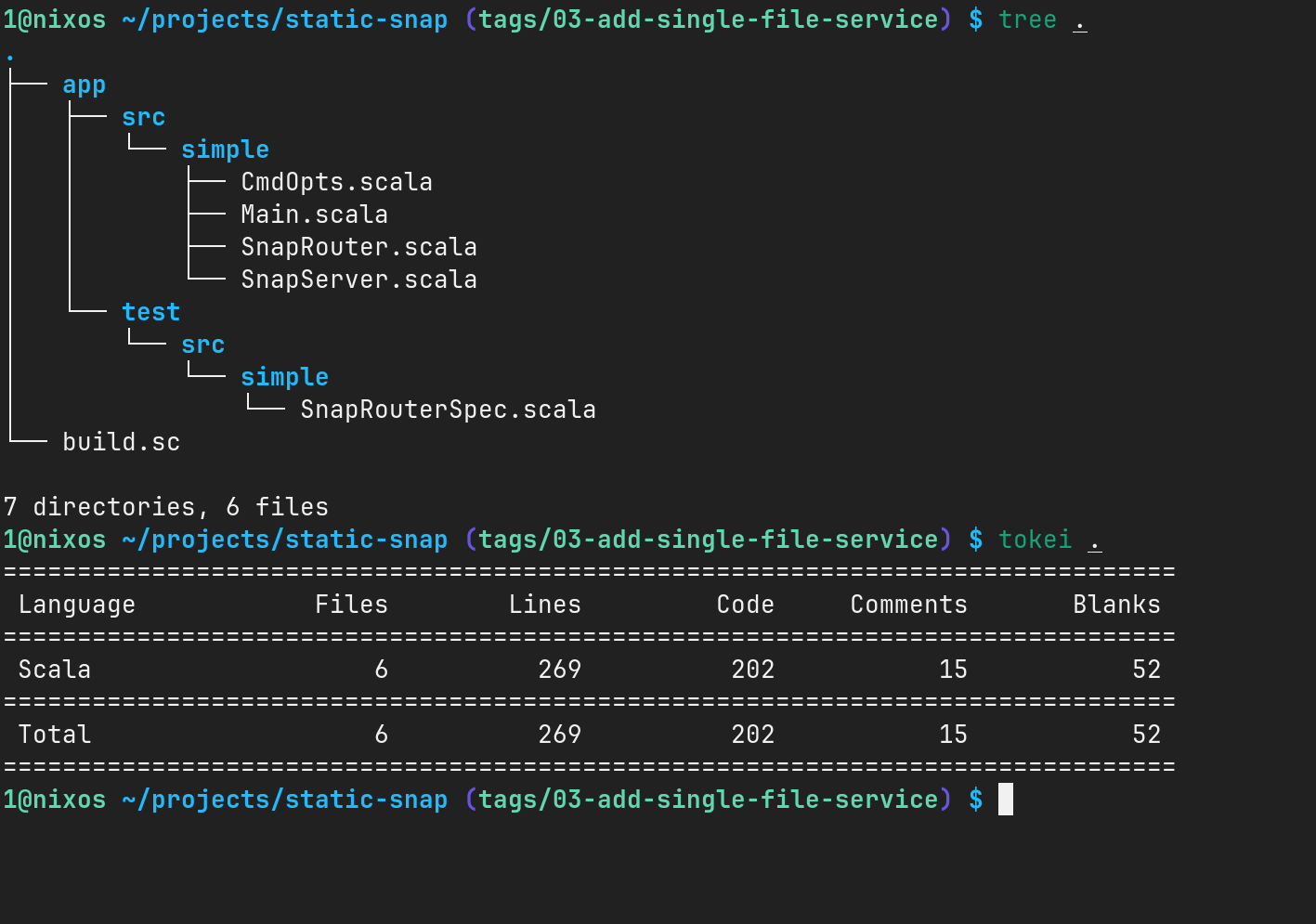
Task: Click the simple directory under app/src
Action: coord(225,150)
